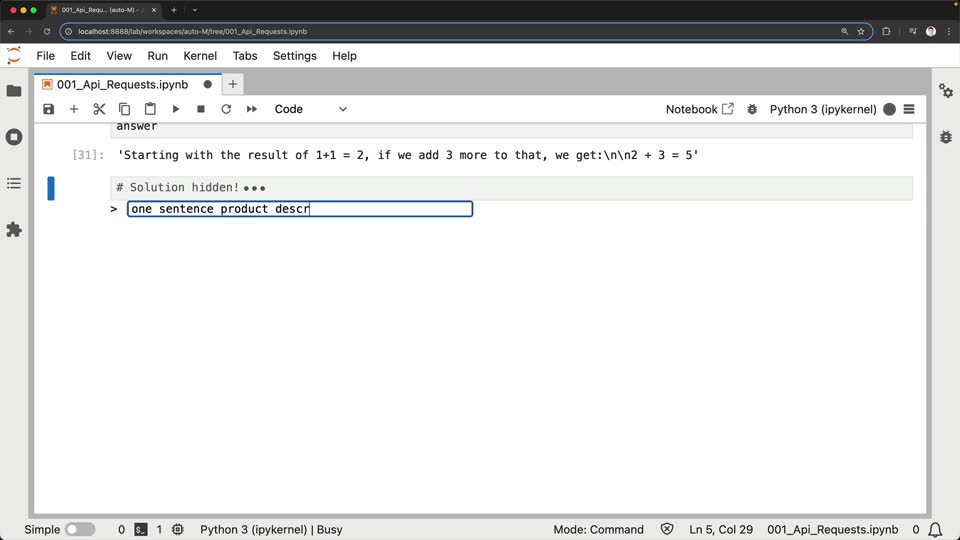Open the View menu

(x=119, y=56)
